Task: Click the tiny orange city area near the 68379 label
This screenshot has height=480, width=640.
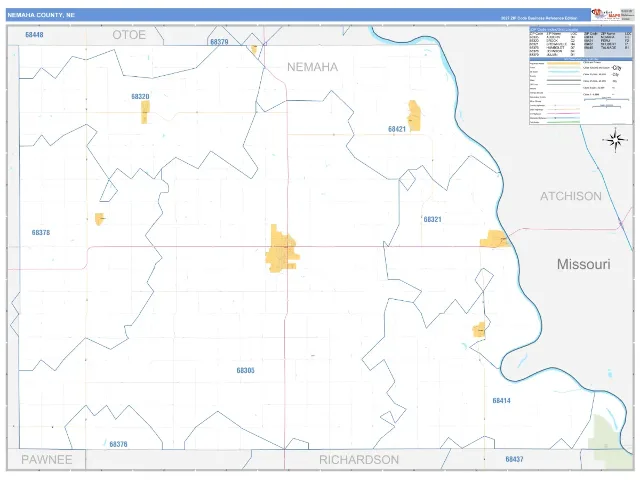Action: [254, 50]
